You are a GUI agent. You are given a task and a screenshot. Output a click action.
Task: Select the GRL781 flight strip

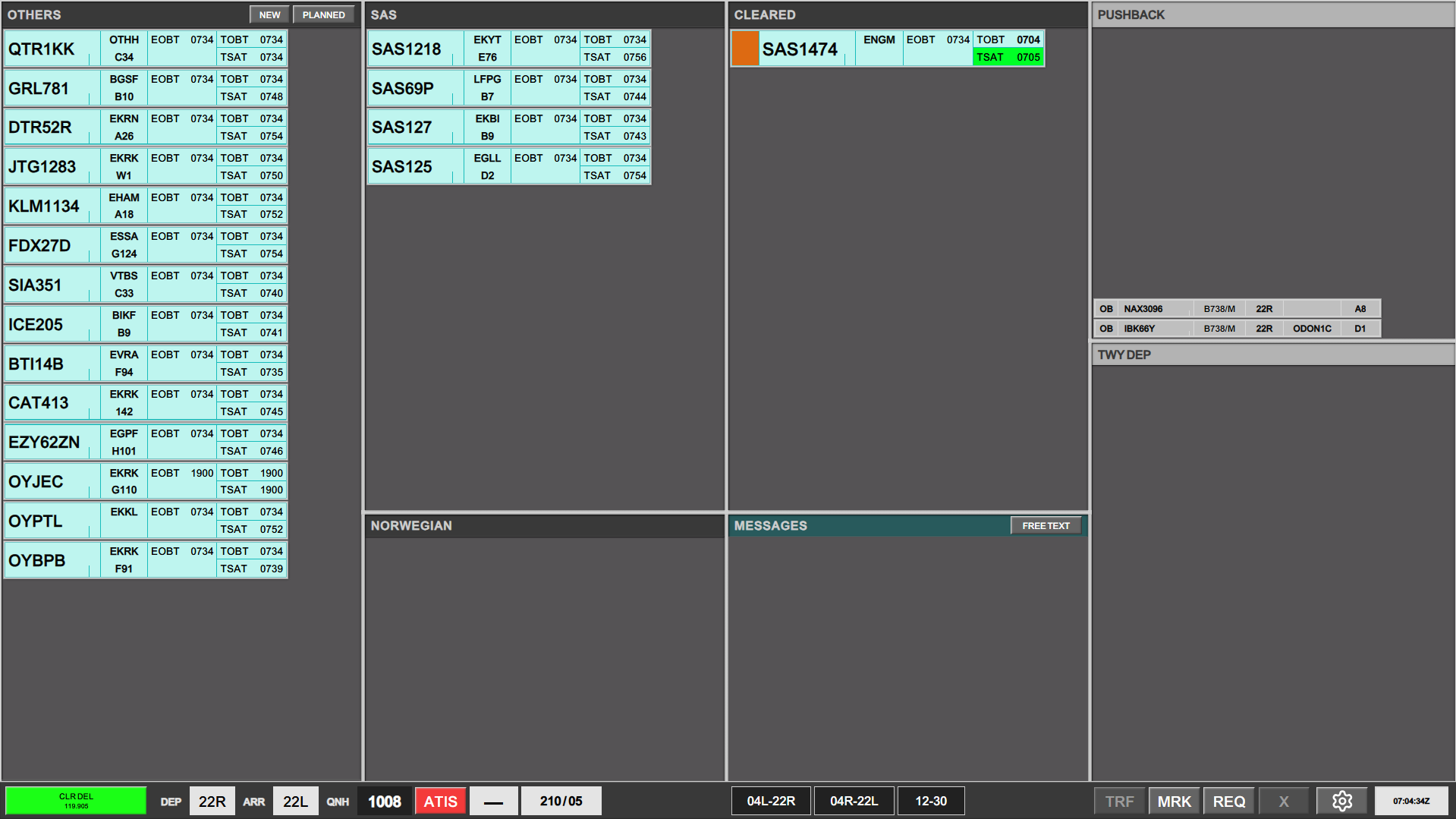tap(146, 88)
